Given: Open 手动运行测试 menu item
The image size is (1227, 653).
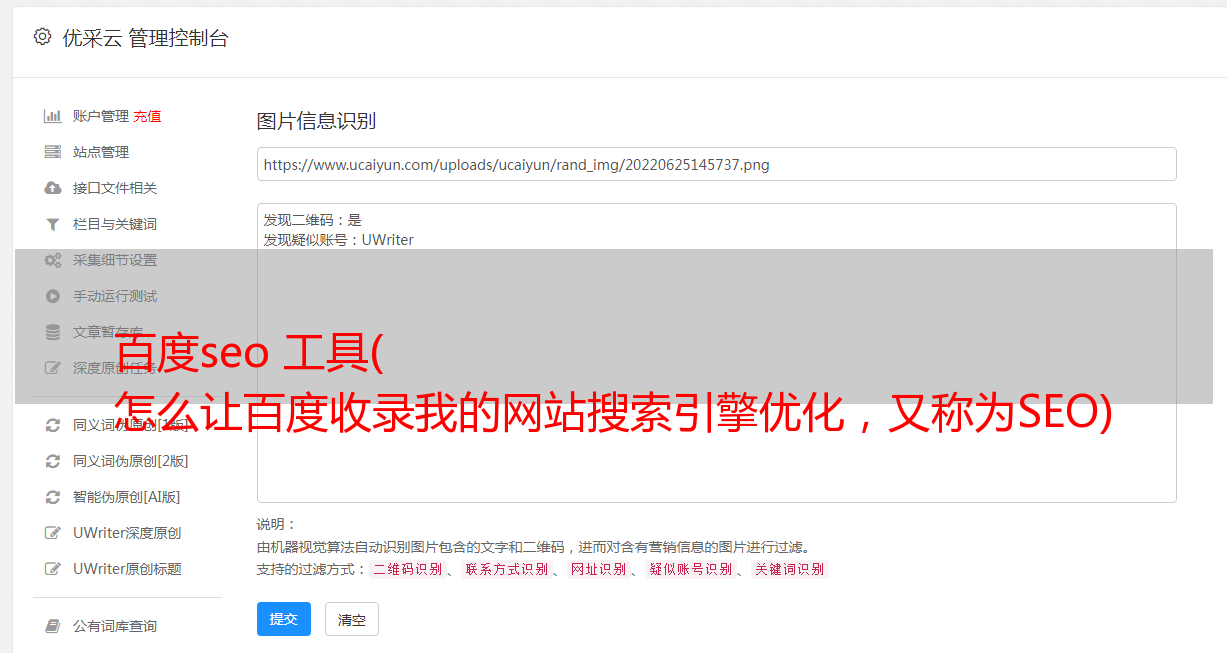Looking at the screenshot, I should (115, 296).
